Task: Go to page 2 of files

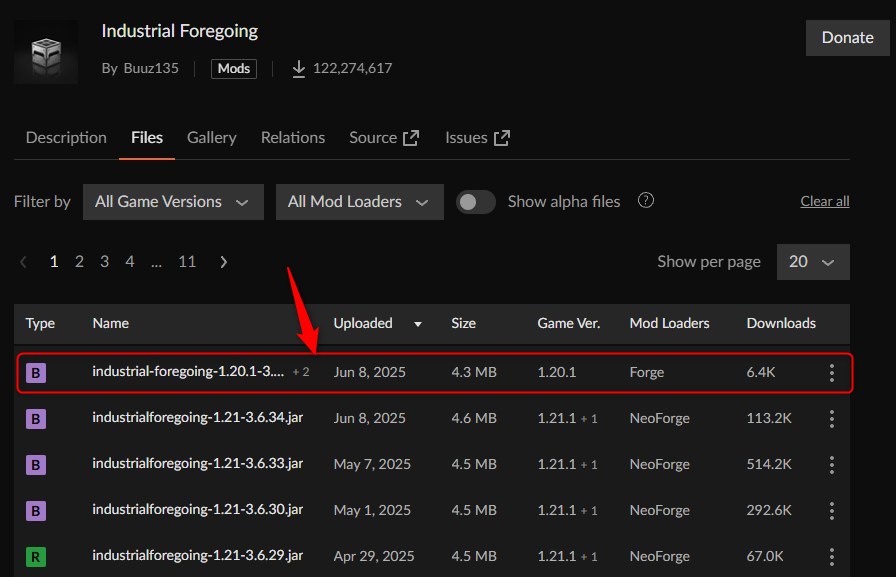Action: 79,262
